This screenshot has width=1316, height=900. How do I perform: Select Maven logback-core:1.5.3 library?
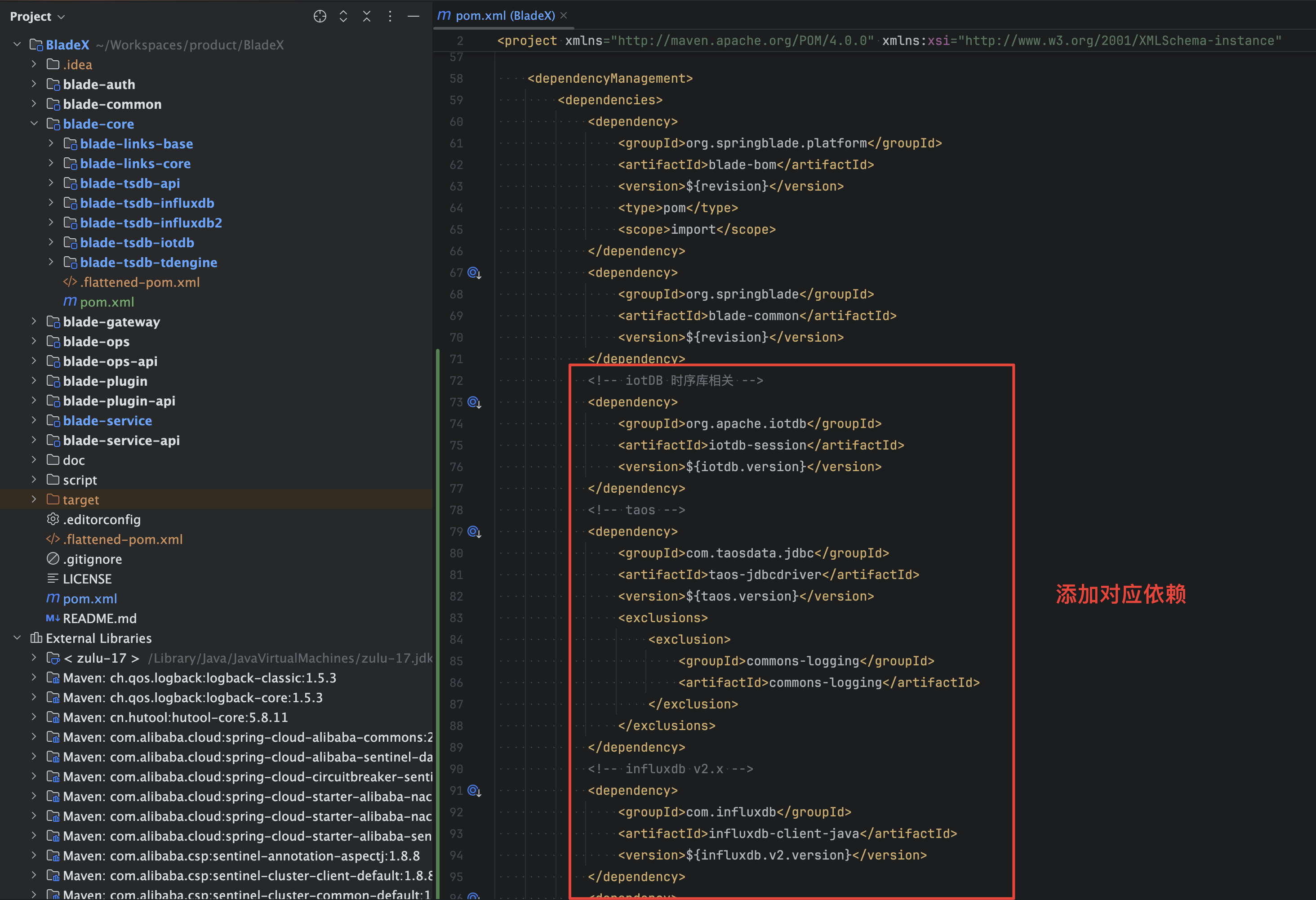click(x=192, y=698)
